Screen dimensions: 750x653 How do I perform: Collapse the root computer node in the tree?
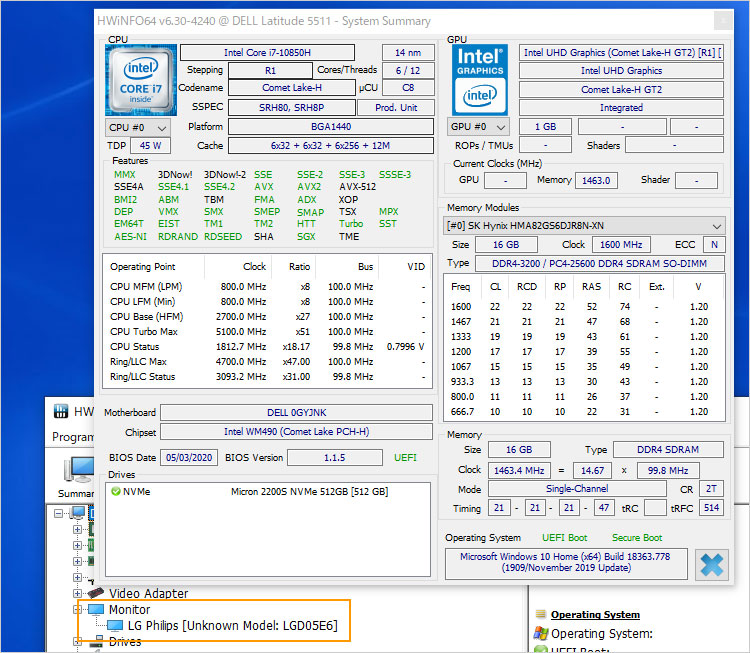click(x=58, y=513)
